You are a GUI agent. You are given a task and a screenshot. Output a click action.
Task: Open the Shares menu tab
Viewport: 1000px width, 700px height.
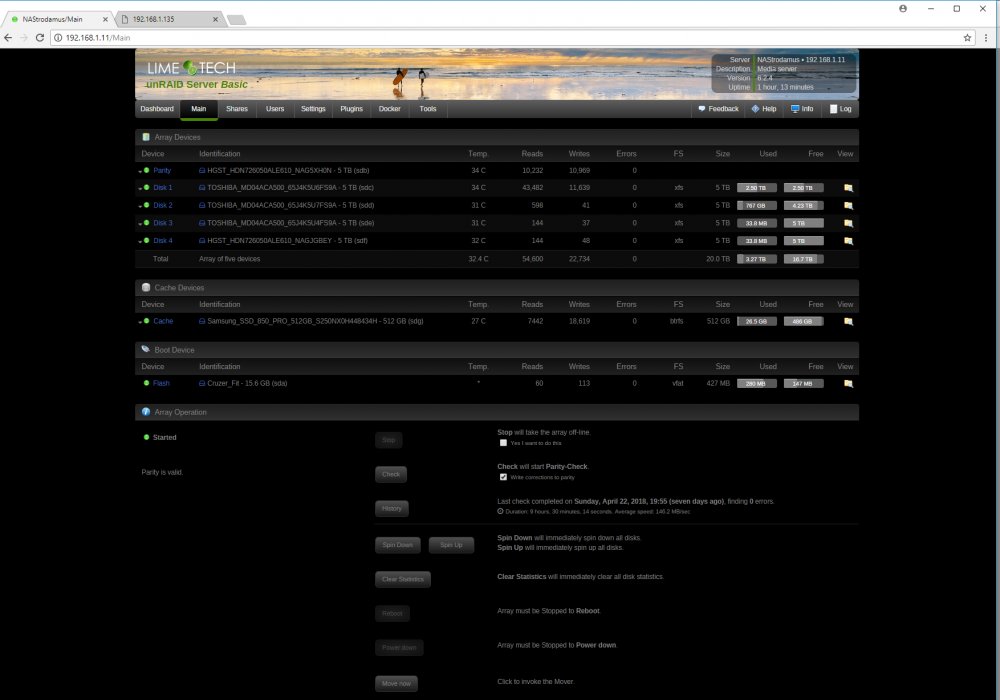coord(237,109)
